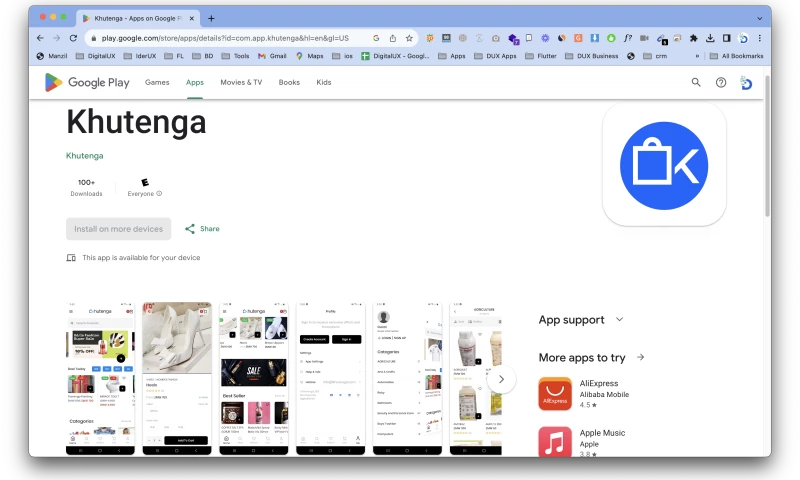Viewport: 800px width, 480px height.
Task: Click the Khutenga app icon image
Action: 664,165
